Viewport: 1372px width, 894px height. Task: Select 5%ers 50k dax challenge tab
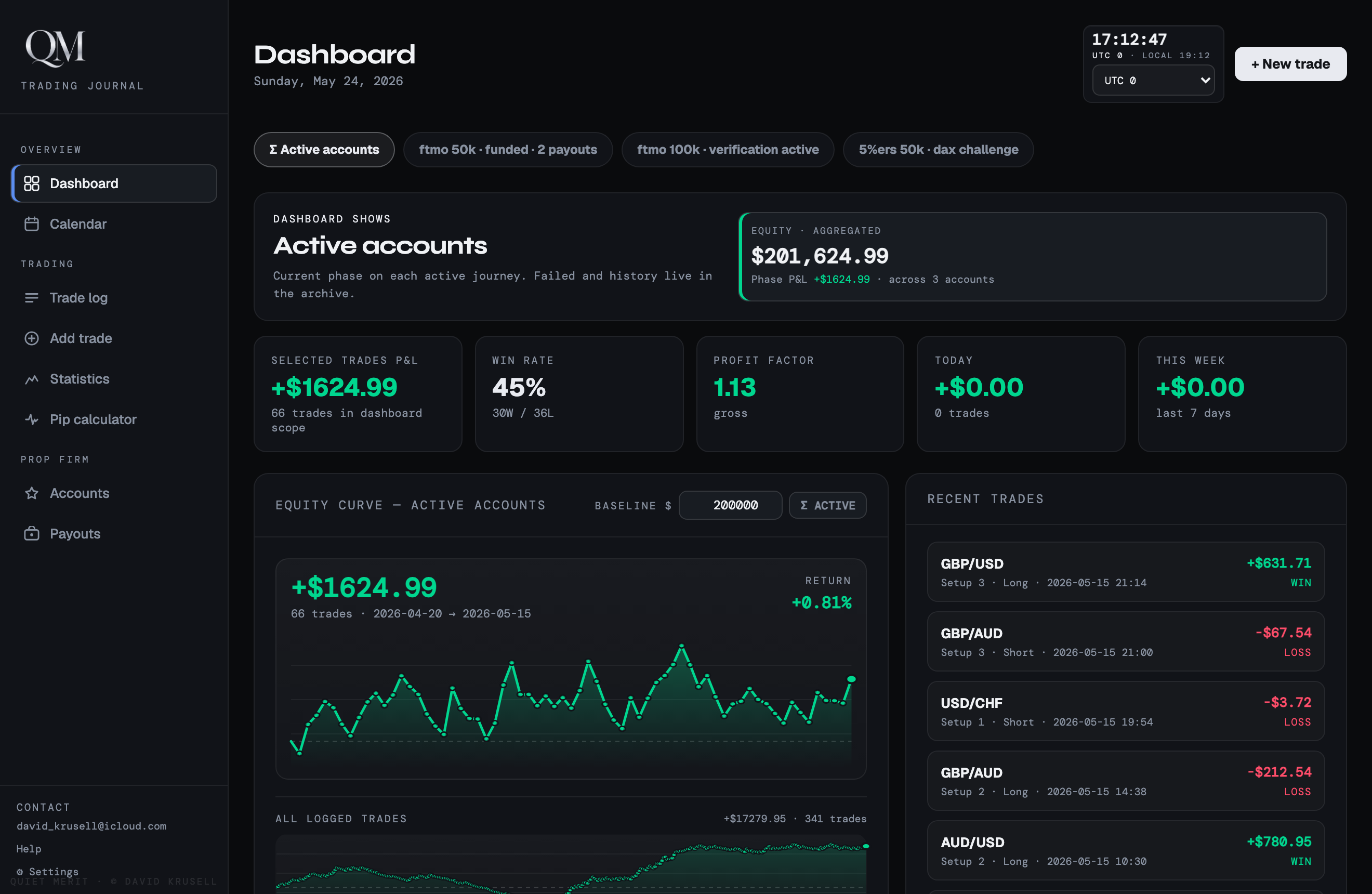(938, 150)
